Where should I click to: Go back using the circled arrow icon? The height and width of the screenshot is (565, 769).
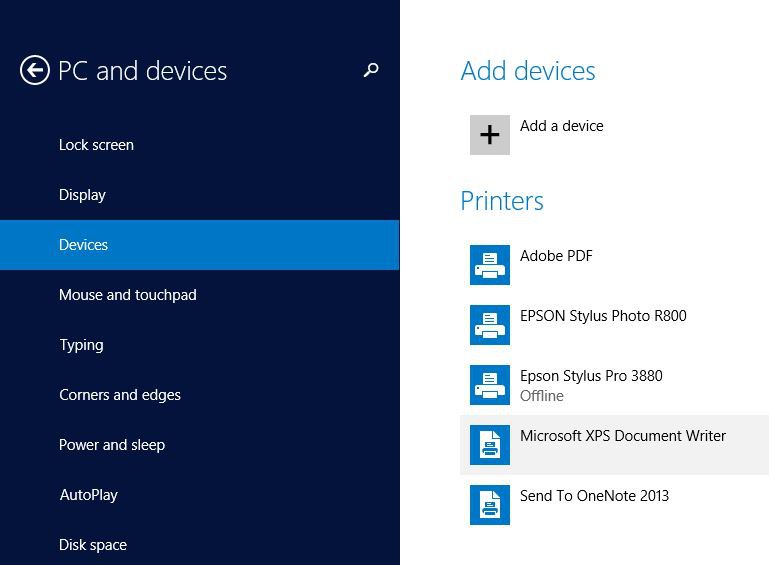(35, 71)
